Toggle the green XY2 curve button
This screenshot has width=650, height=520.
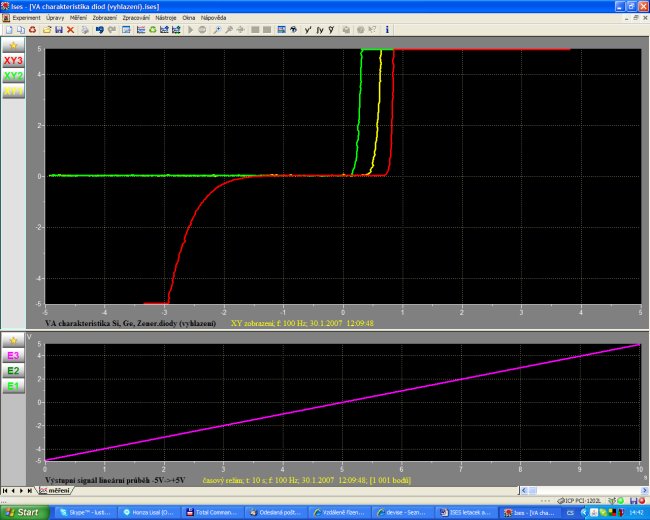point(13,76)
